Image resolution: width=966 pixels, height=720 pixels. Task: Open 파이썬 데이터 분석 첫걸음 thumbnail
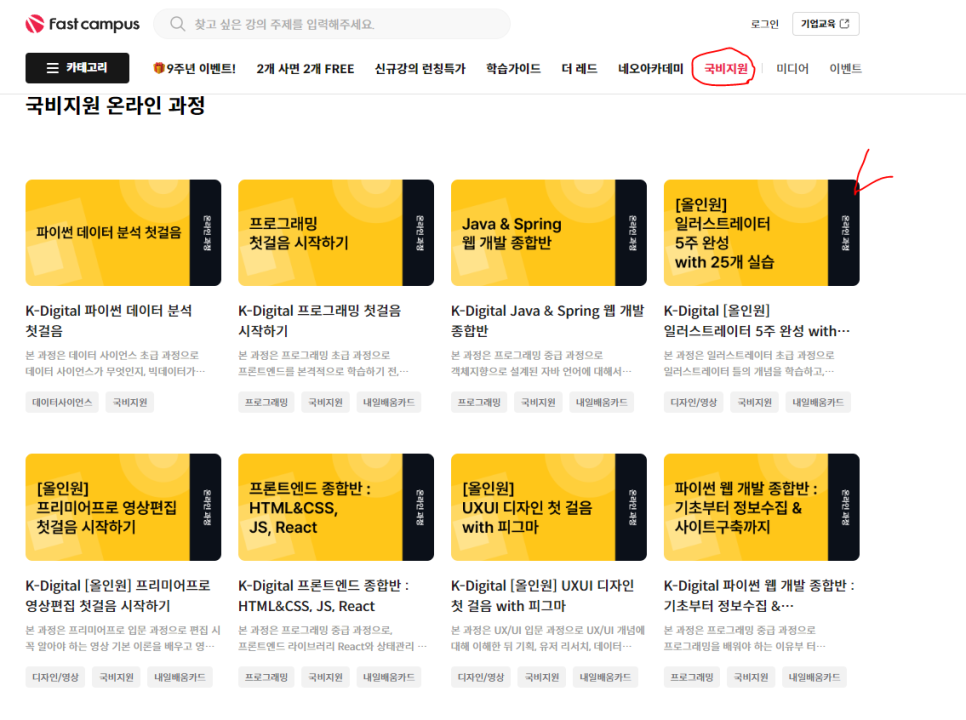point(123,233)
